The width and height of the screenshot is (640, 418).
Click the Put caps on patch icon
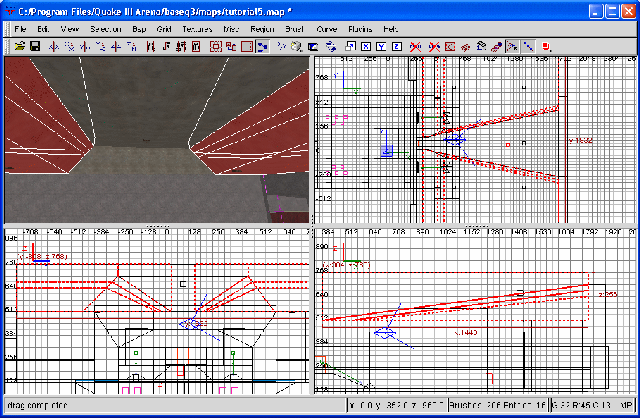click(496, 47)
